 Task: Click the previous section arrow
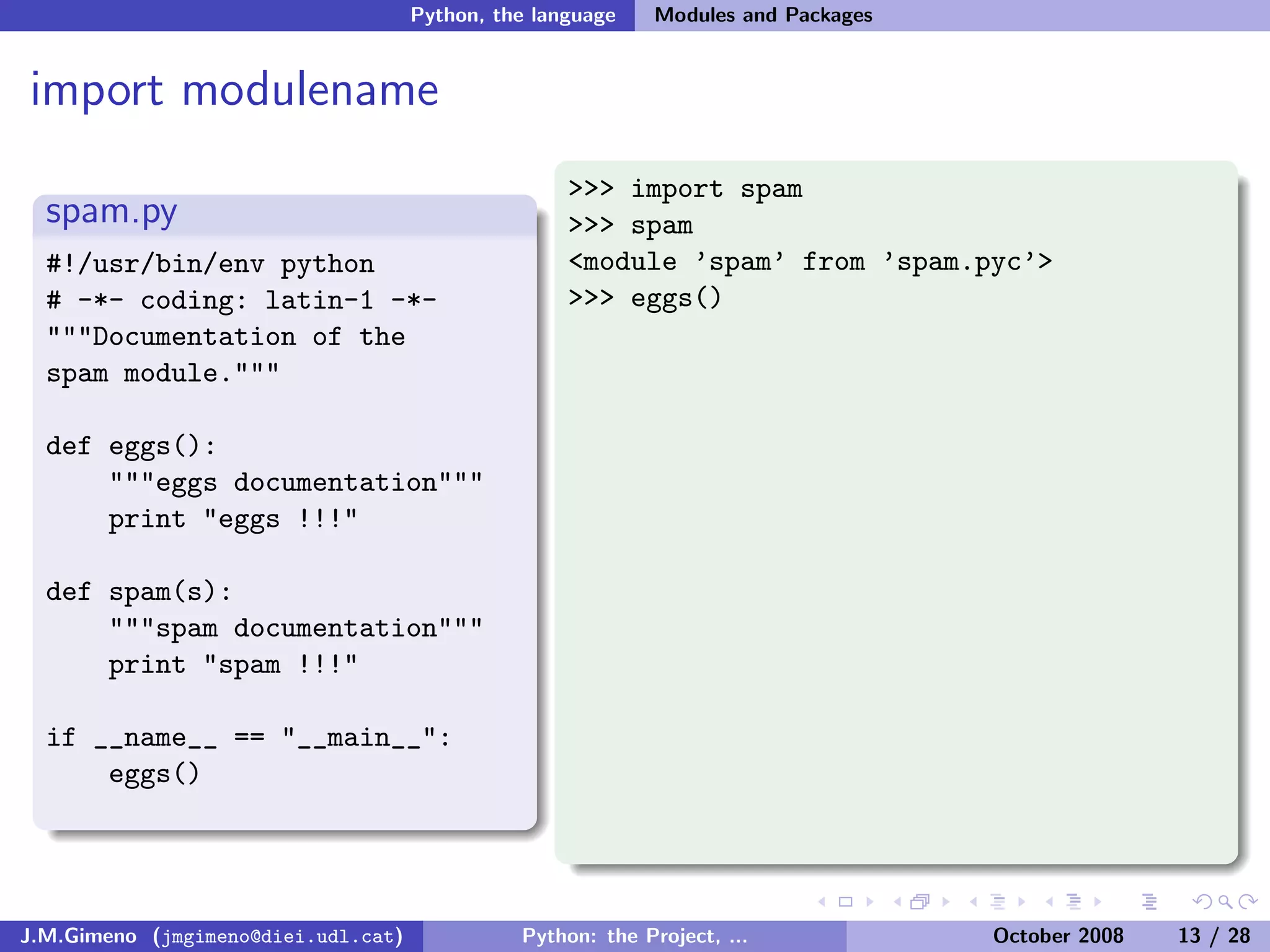point(1049,902)
